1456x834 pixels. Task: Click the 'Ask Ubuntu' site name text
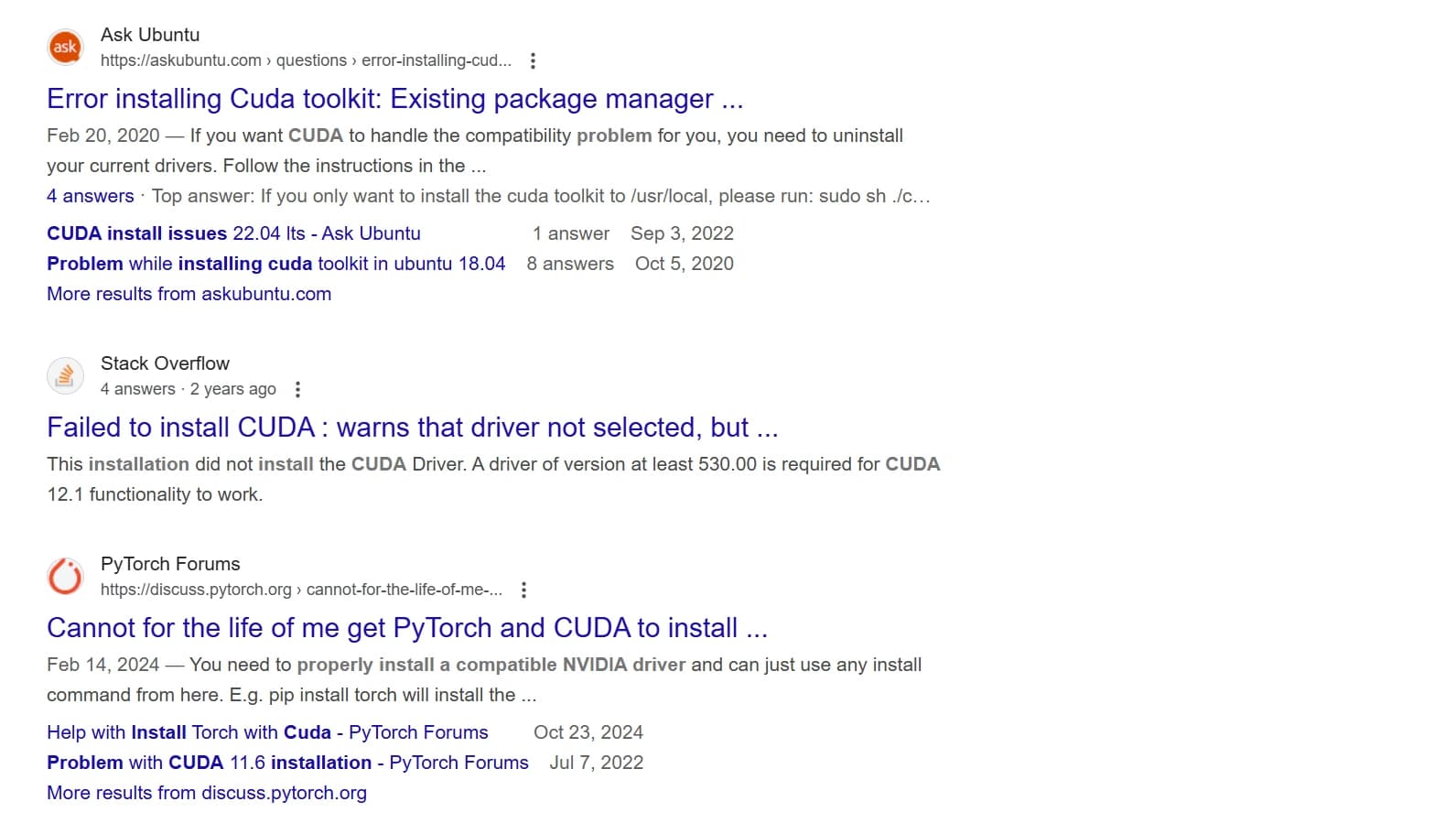click(150, 35)
